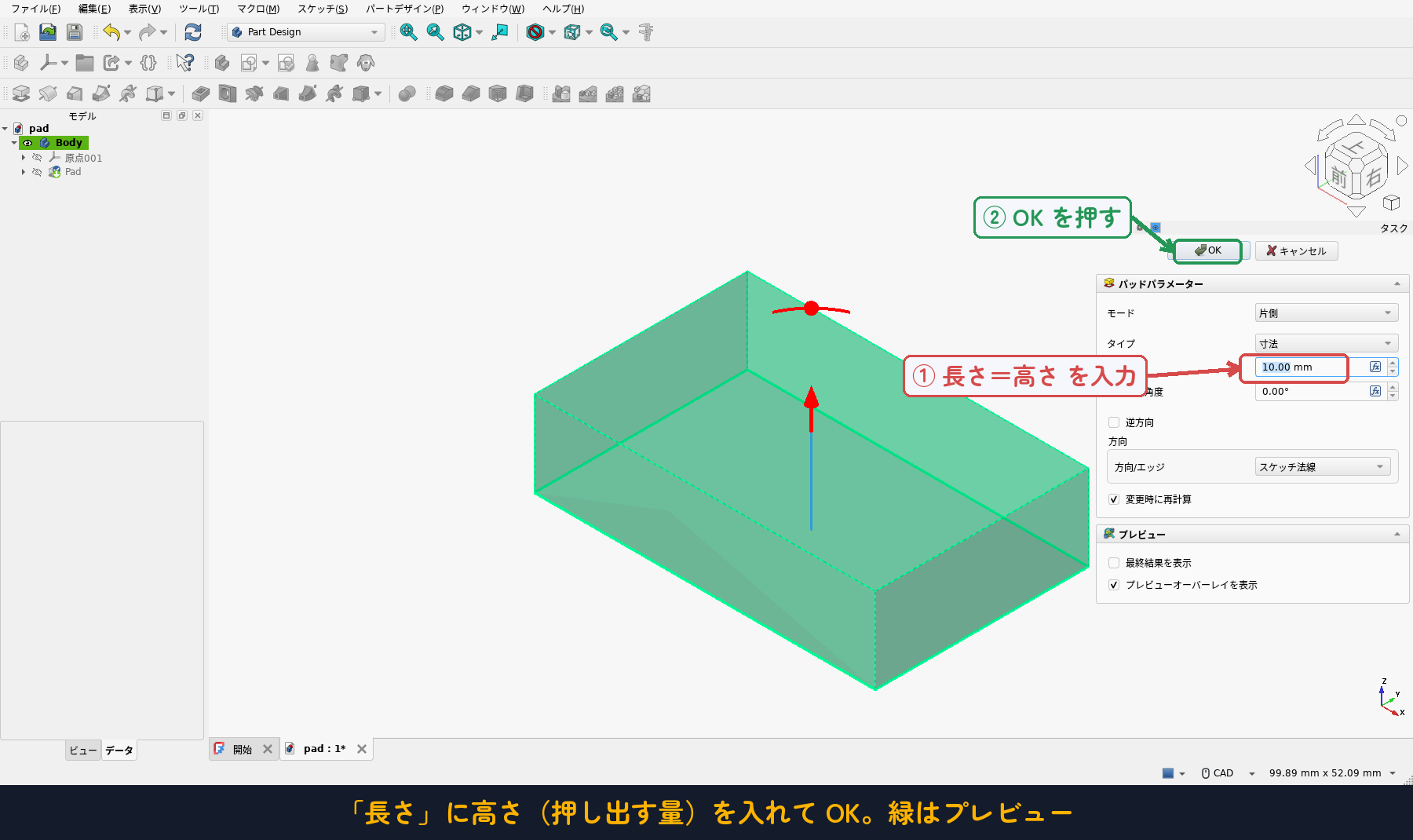The image size is (1413, 840).
Task: Create a new sketch
Action: [x=249, y=63]
